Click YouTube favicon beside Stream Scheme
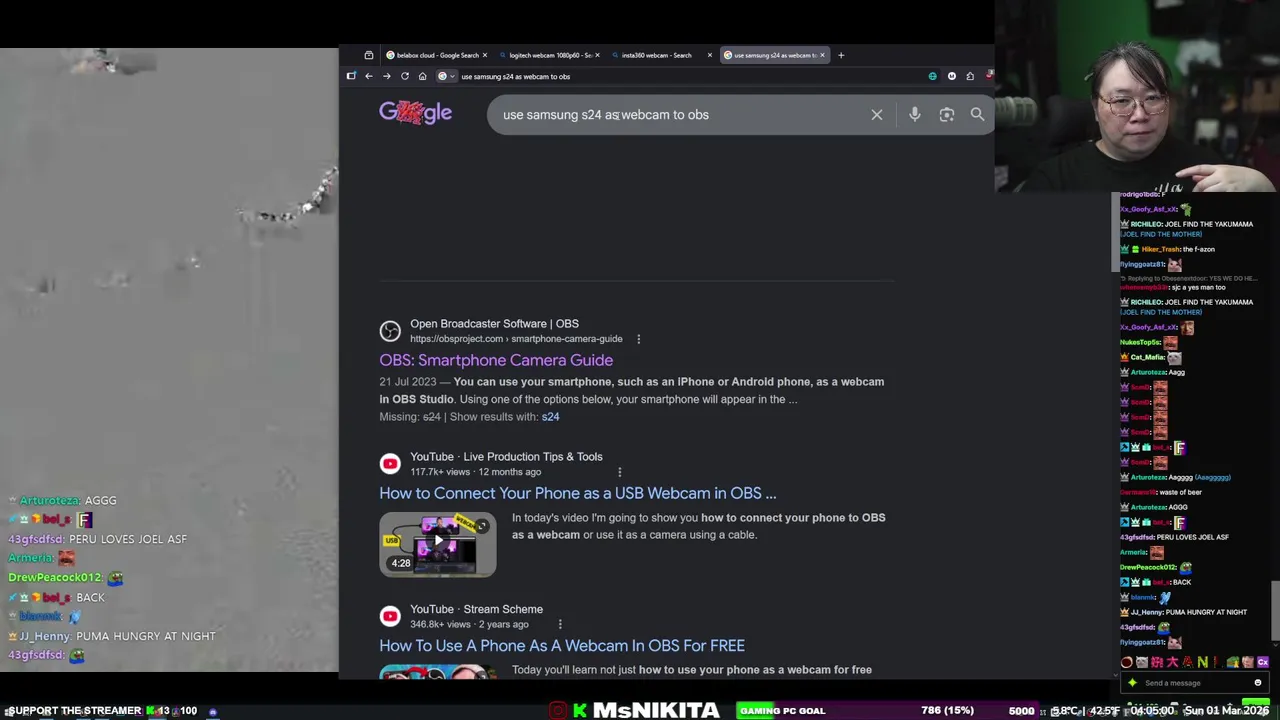 click(x=390, y=616)
